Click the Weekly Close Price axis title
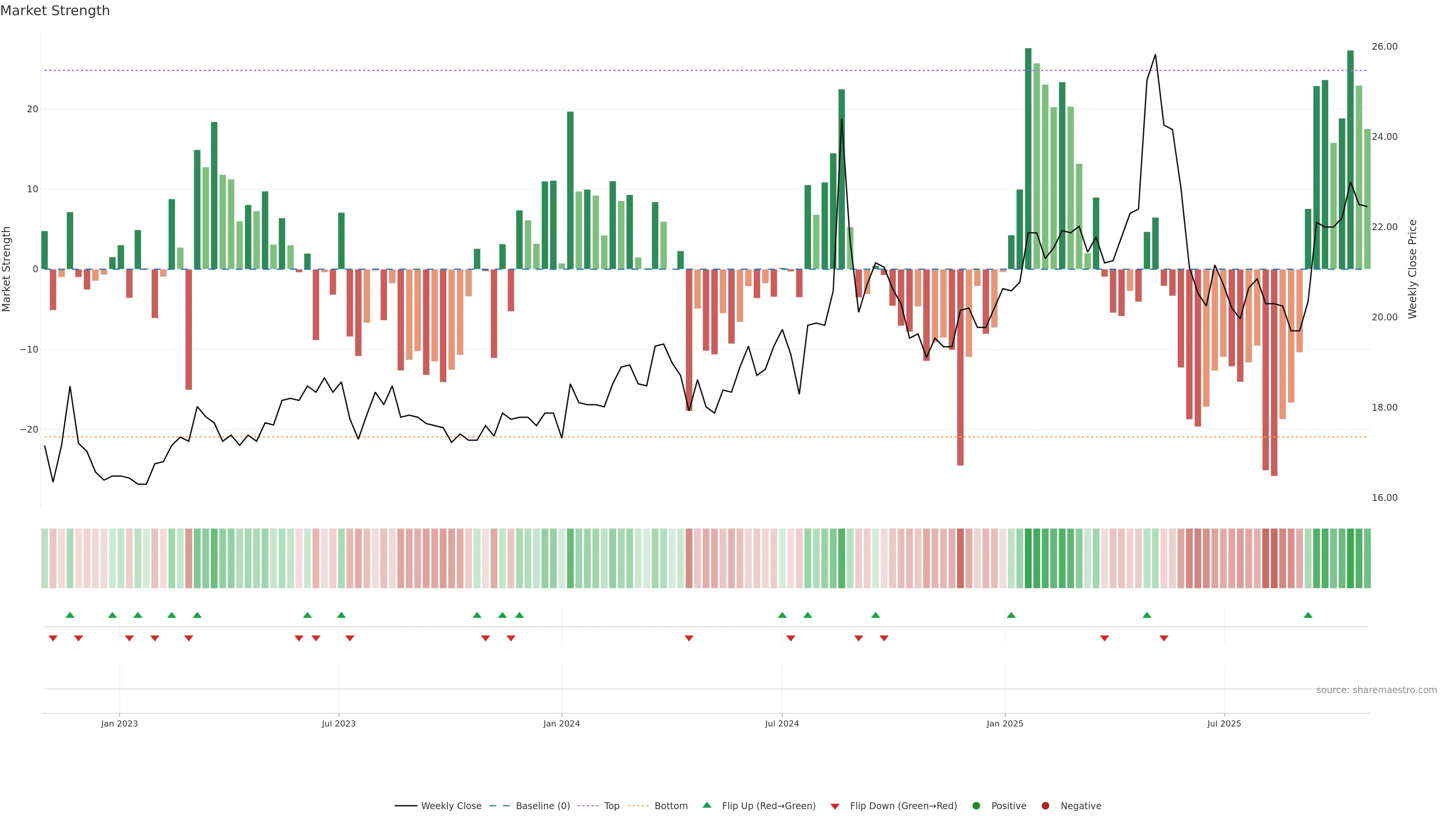Screen dimensions: 1456x819 coord(1412,269)
